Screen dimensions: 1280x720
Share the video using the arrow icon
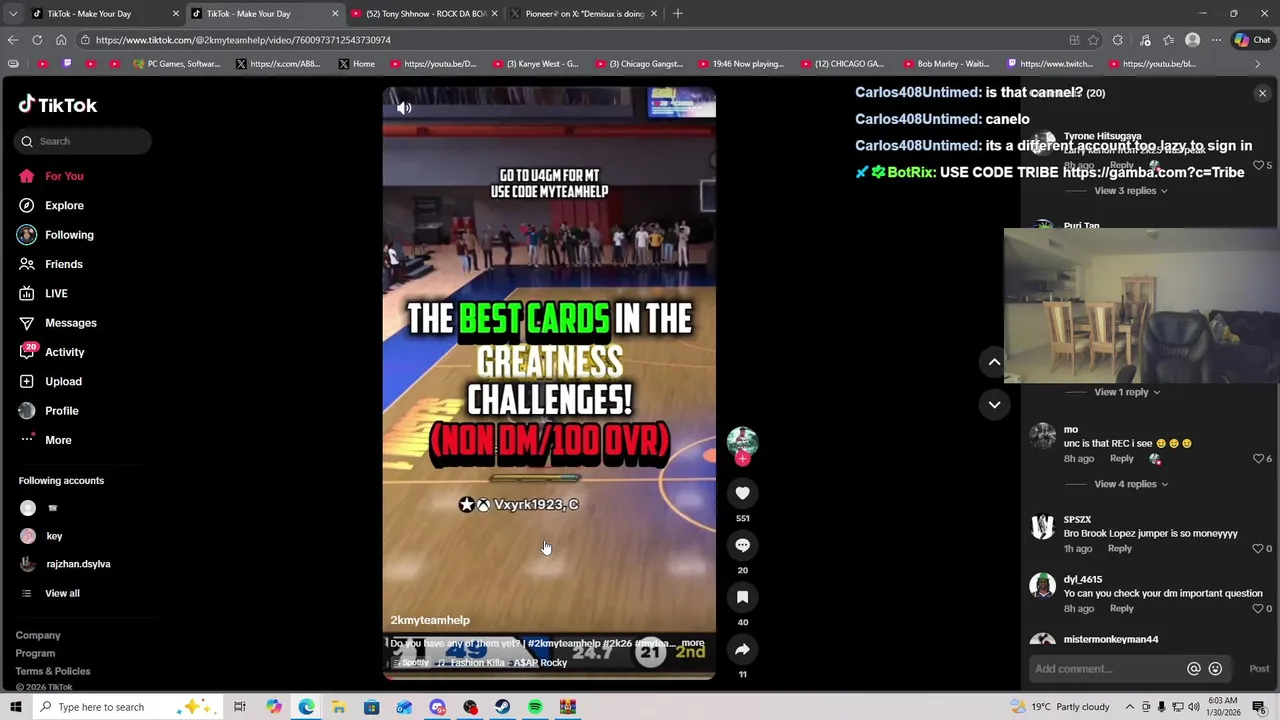click(x=742, y=649)
